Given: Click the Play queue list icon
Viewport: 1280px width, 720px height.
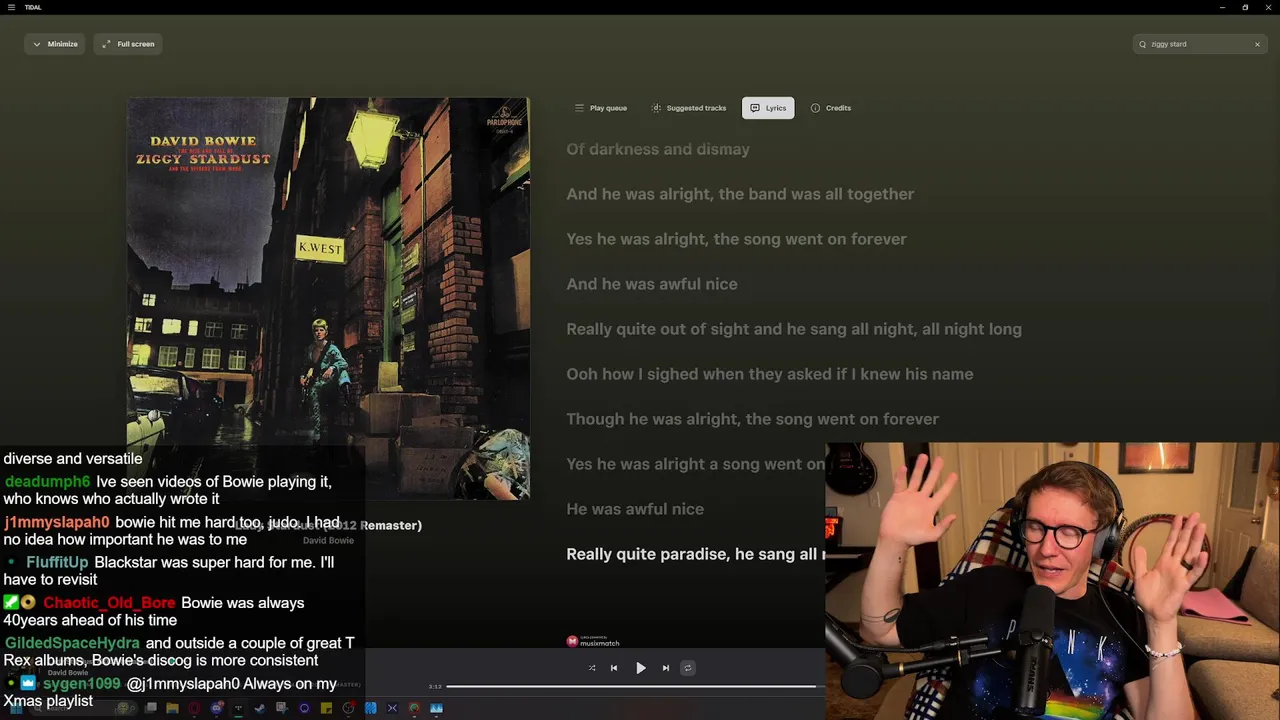Looking at the screenshot, I should [579, 108].
